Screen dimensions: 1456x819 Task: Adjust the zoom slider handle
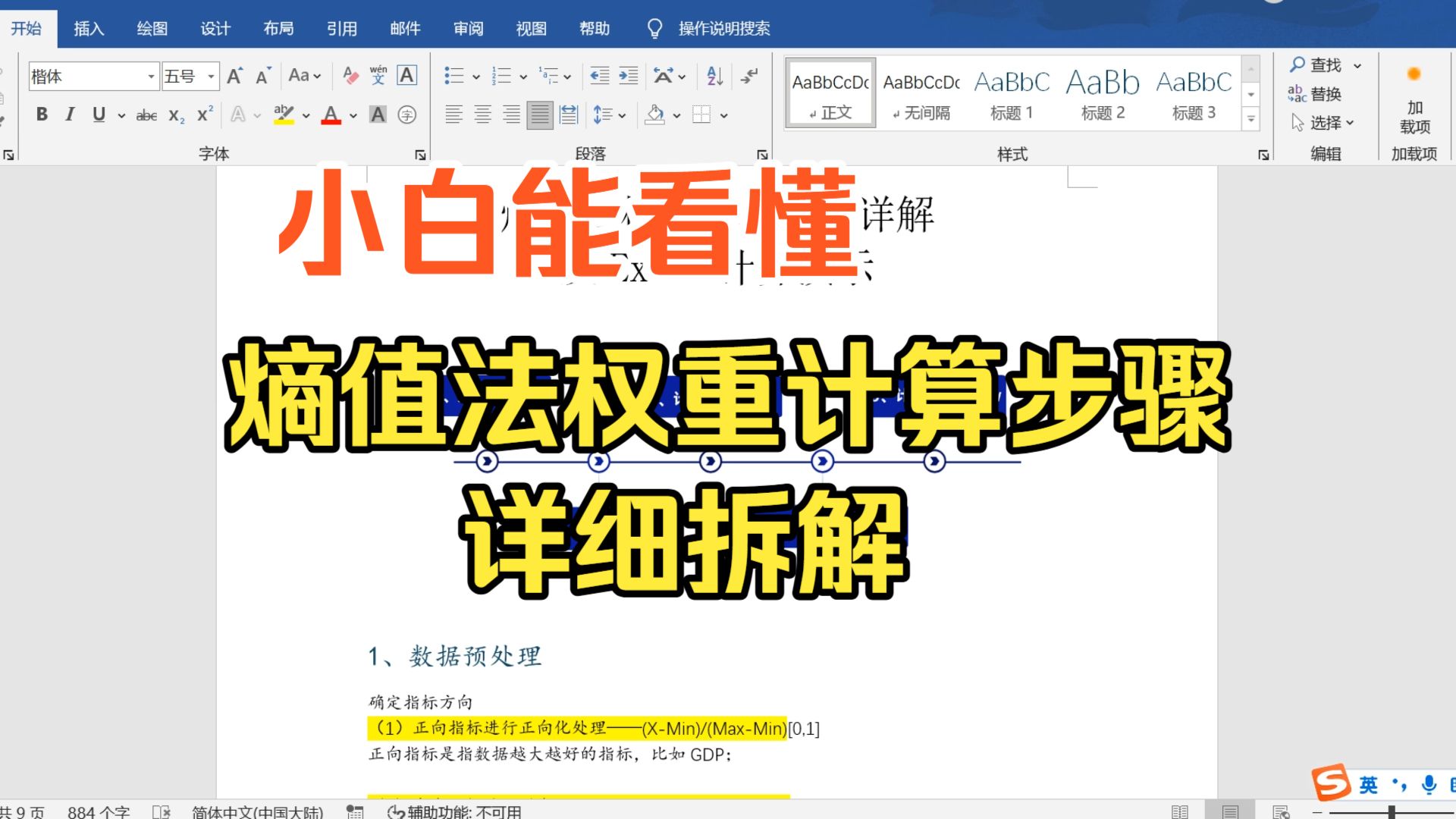point(1392,812)
